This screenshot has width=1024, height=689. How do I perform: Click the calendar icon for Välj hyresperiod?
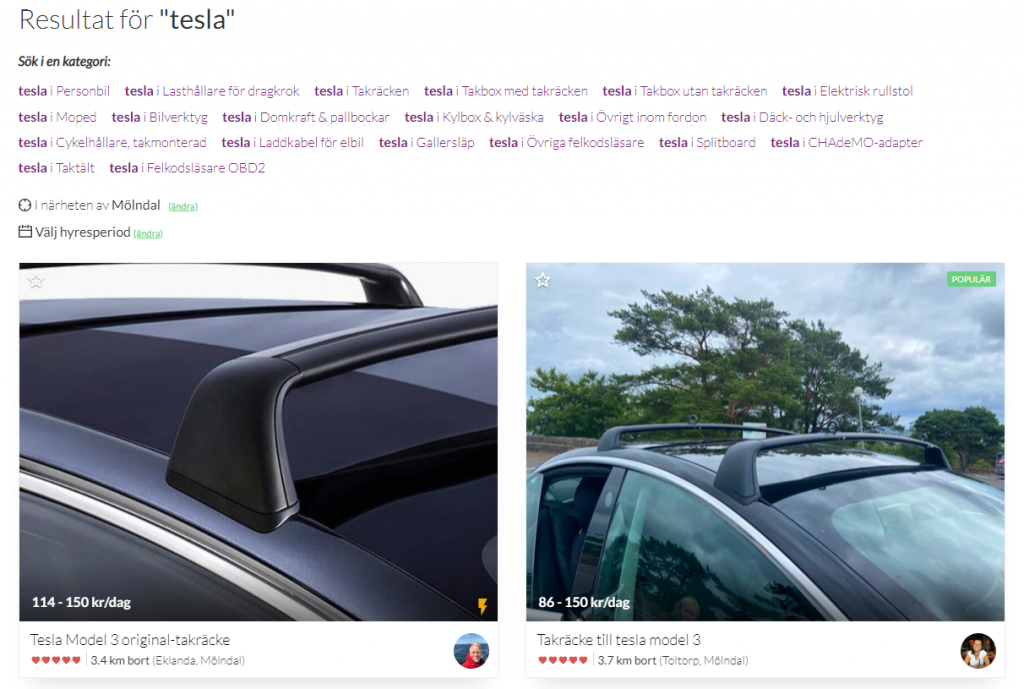[25, 231]
